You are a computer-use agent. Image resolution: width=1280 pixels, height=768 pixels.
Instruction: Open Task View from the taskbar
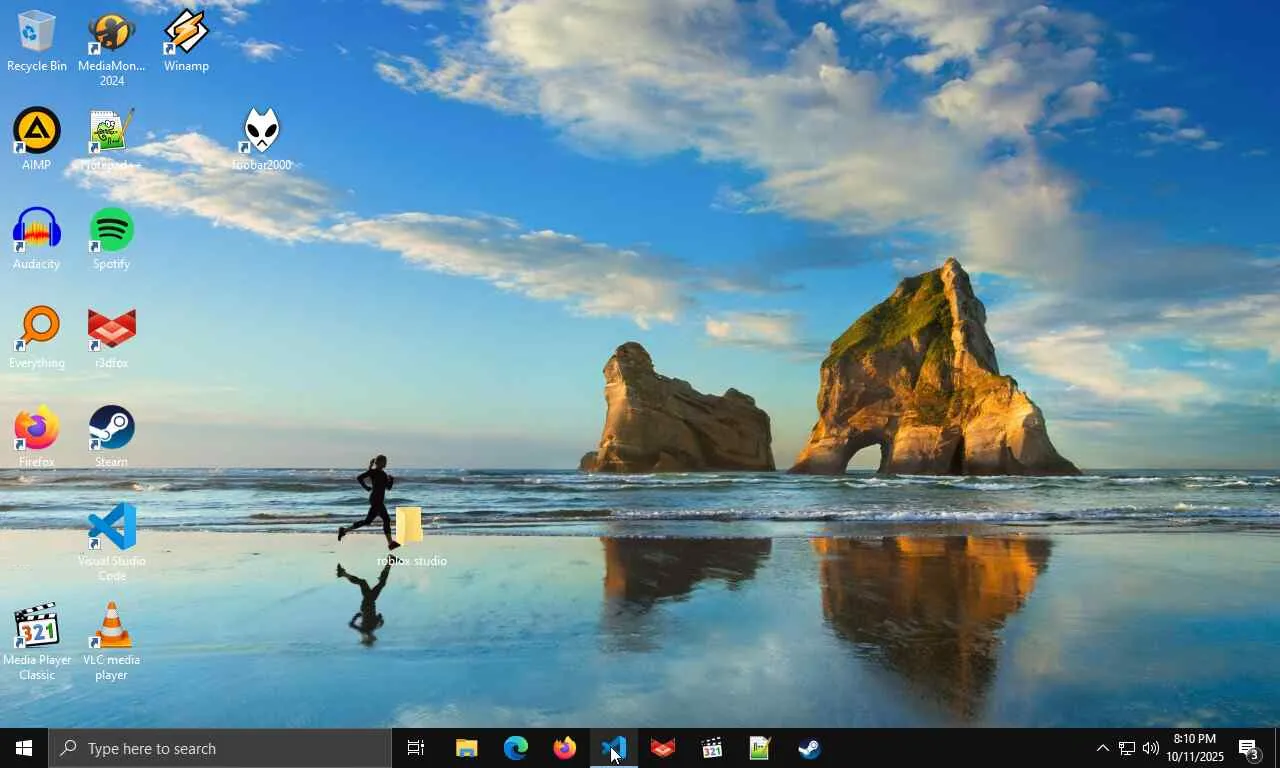416,748
